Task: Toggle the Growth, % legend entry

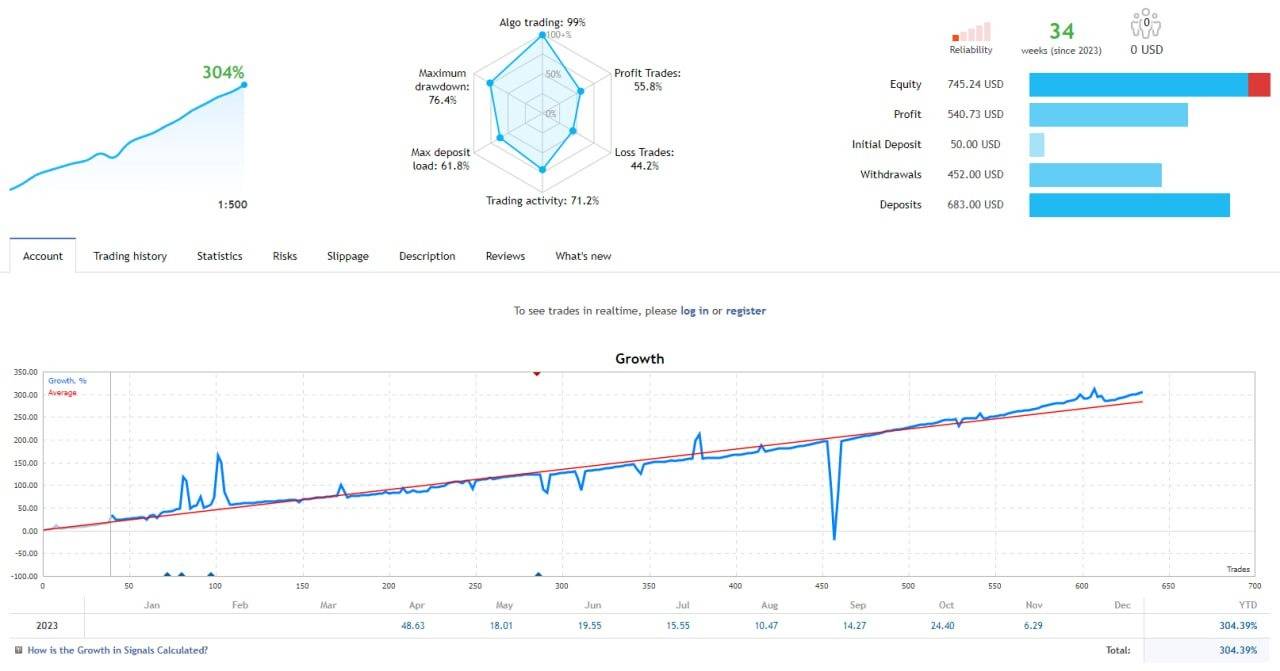Action: coord(68,381)
